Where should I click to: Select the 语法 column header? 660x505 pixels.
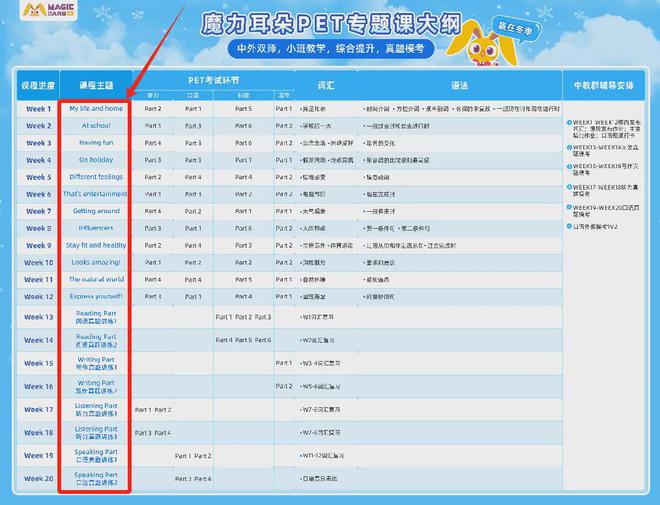pos(460,85)
